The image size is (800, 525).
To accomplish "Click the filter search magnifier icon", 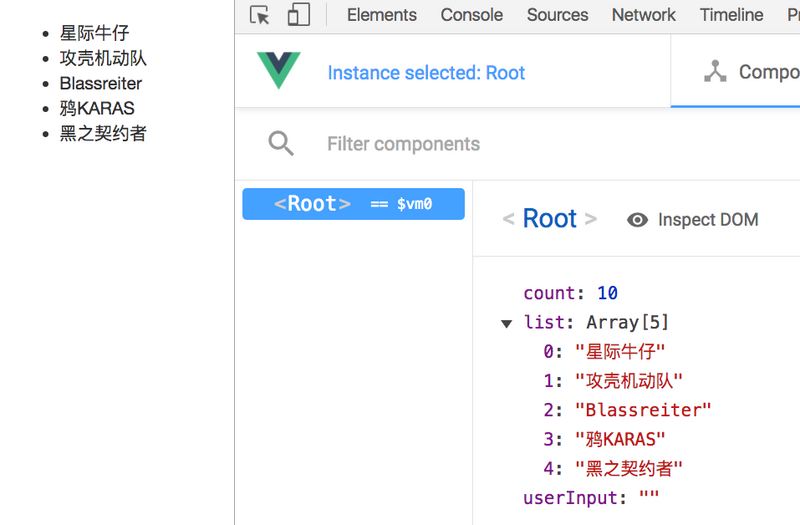I will point(281,144).
